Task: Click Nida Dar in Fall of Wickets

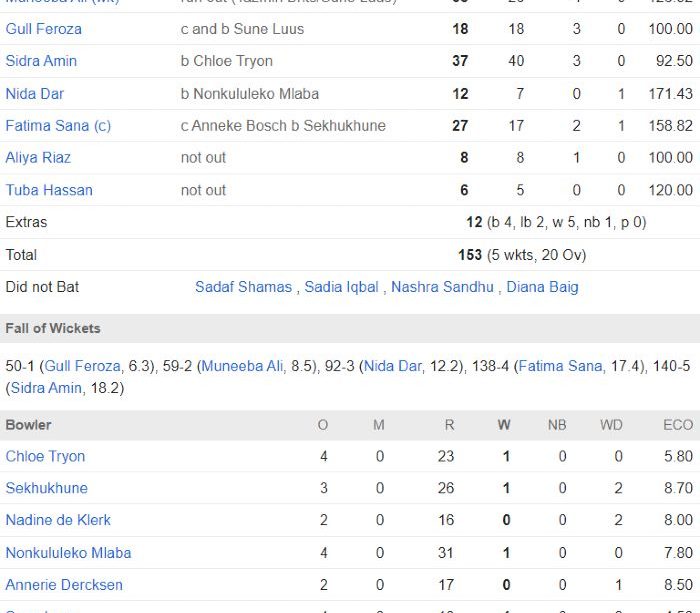Action: point(393,366)
